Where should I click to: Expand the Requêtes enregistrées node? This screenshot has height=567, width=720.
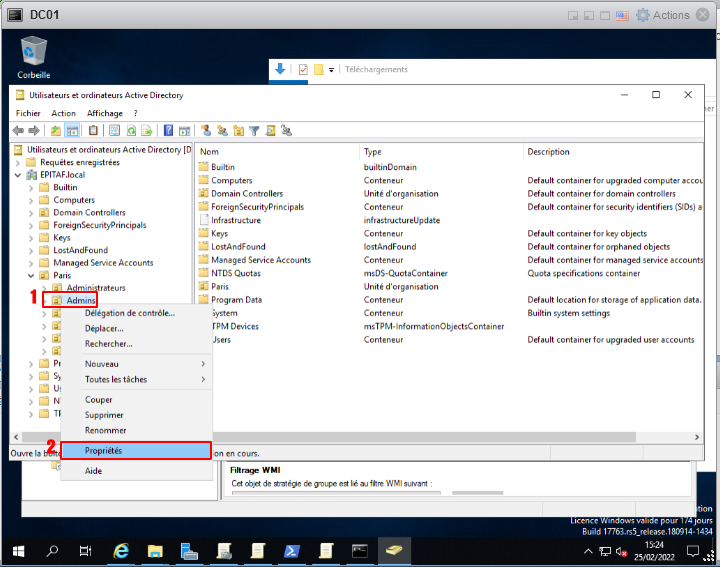click(18, 162)
